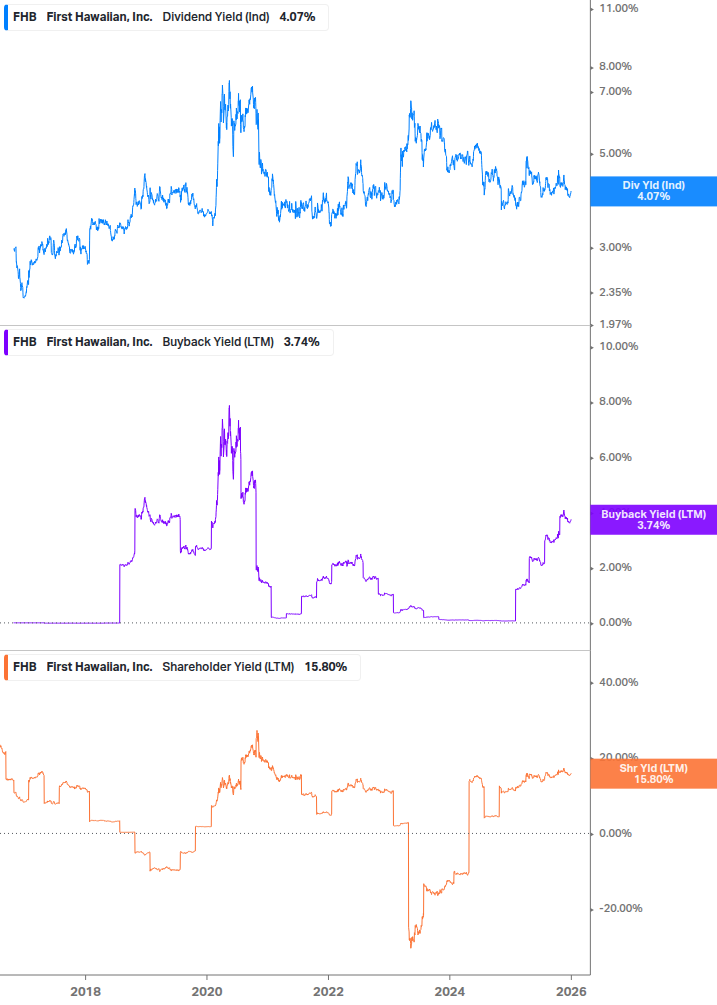Click the 0.00% axis label in buyback chart
Viewport: 717px width, 1005px height.
tap(615, 622)
